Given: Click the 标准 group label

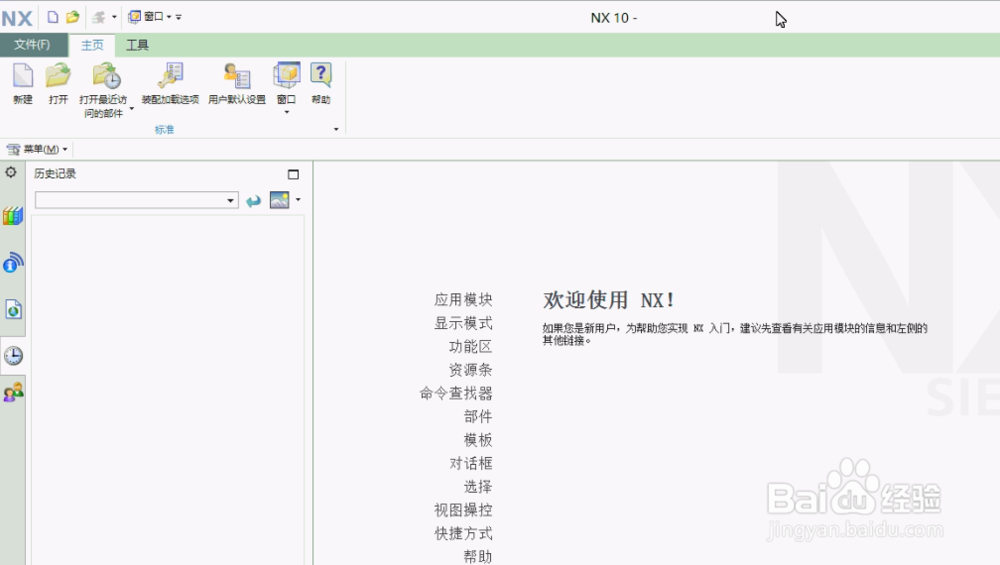Looking at the screenshot, I should click(x=165, y=129).
